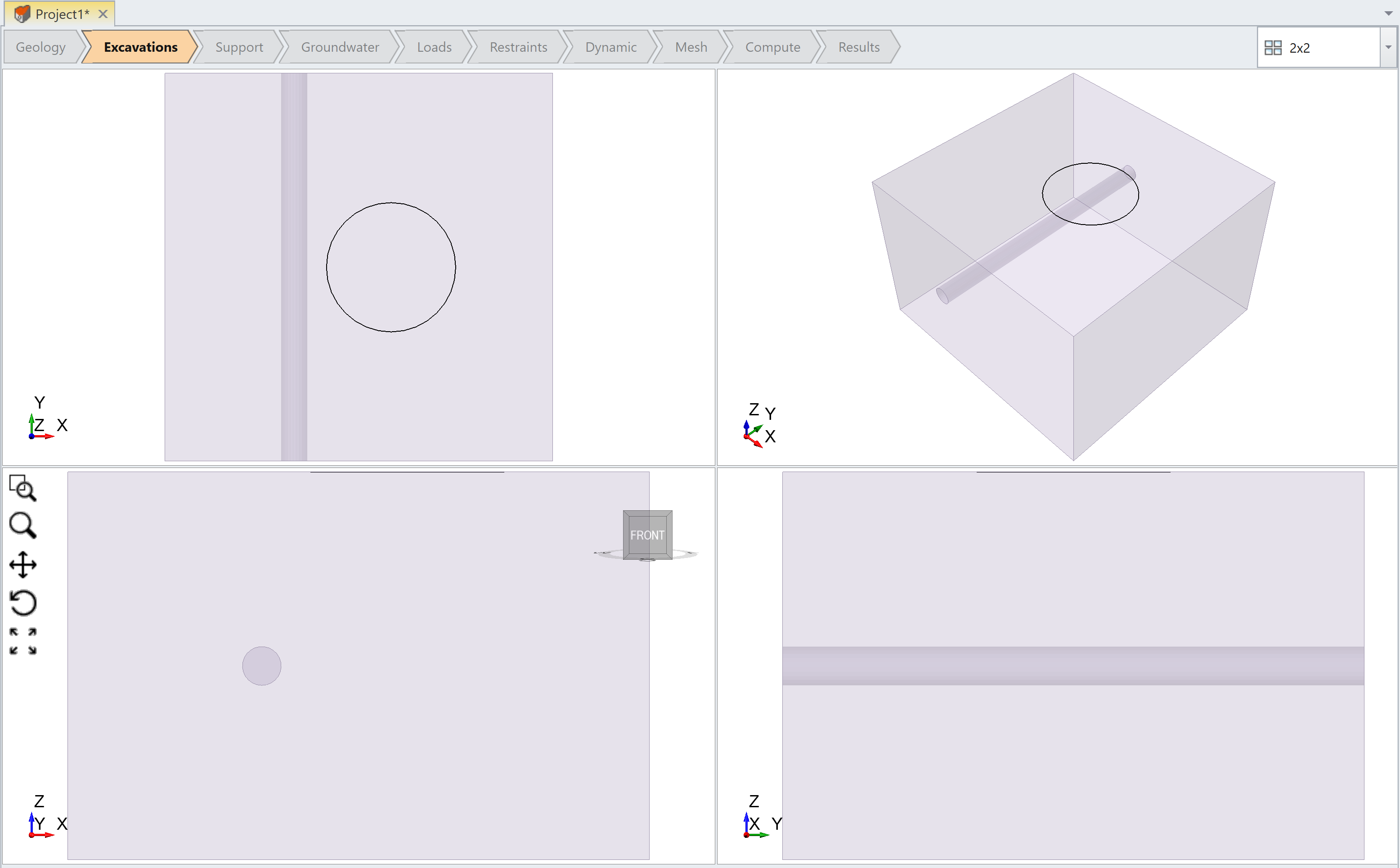Toggle the Excavations stage highlight
The width and height of the screenshot is (1400, 868).
click(x=139, y=46)
